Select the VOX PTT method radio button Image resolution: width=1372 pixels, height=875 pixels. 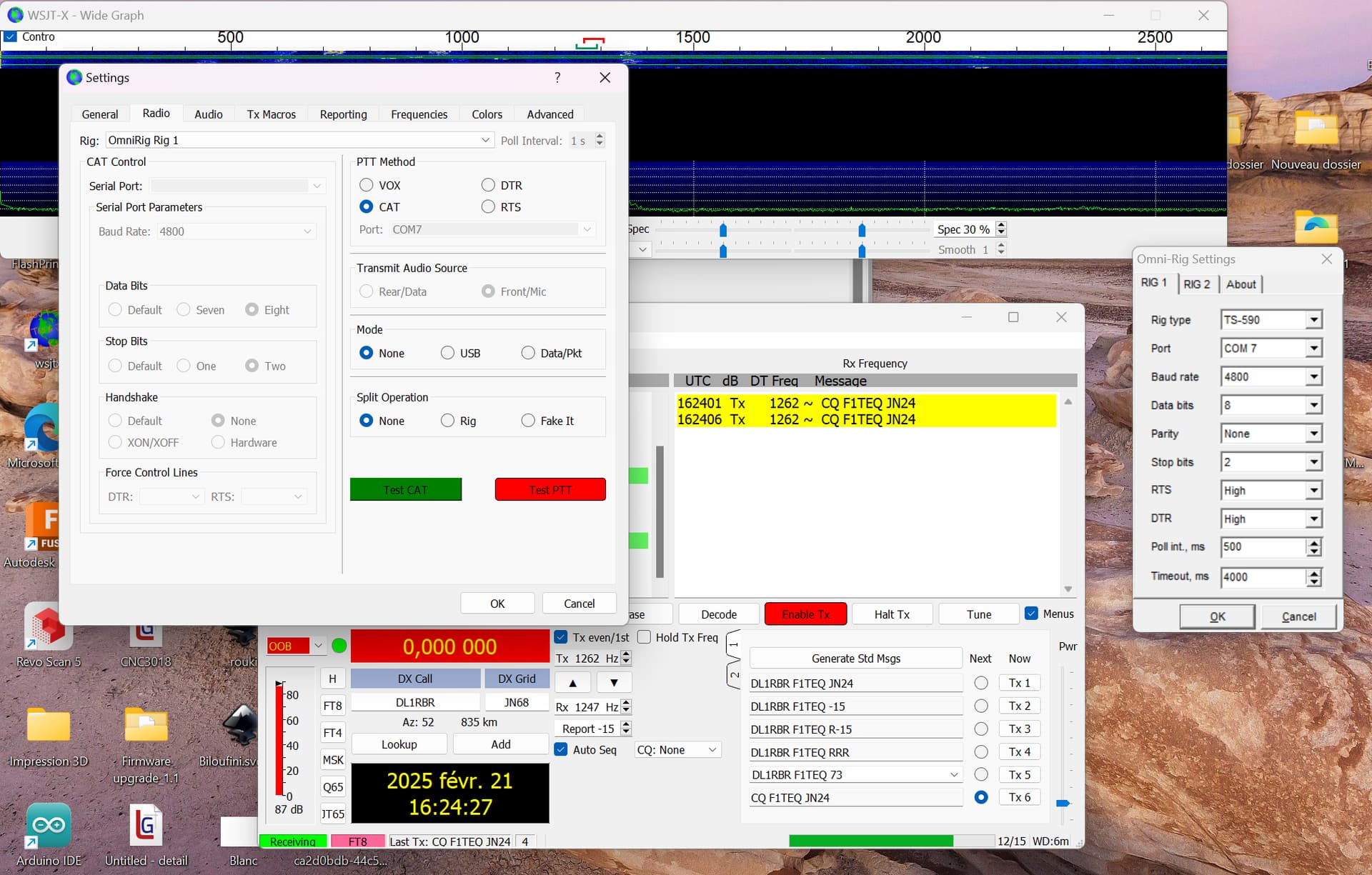[x=367, y=185]
